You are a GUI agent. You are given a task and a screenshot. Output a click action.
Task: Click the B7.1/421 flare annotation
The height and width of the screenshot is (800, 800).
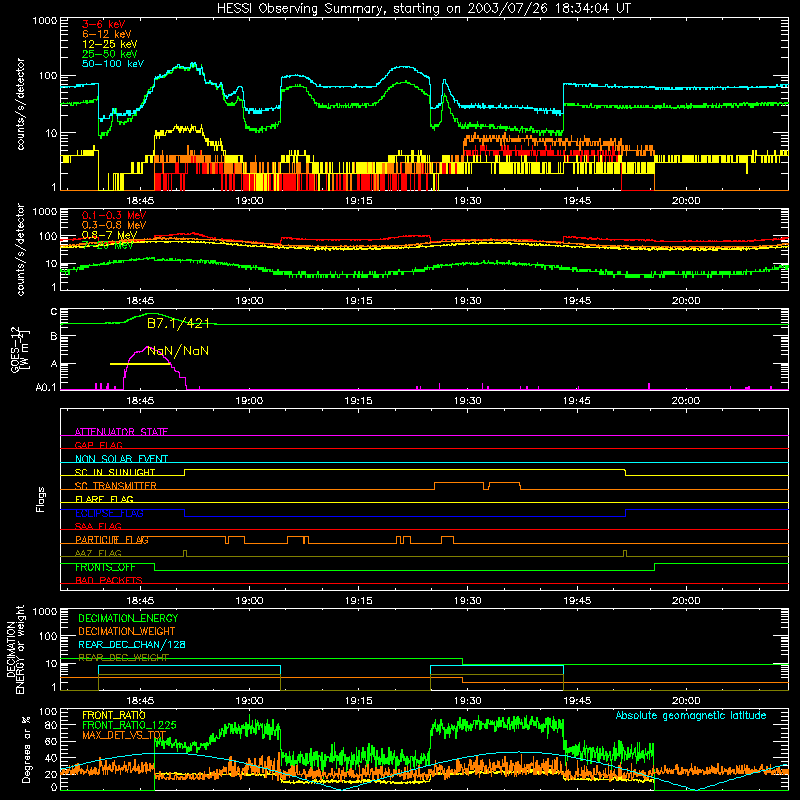(x=178, y=323)
